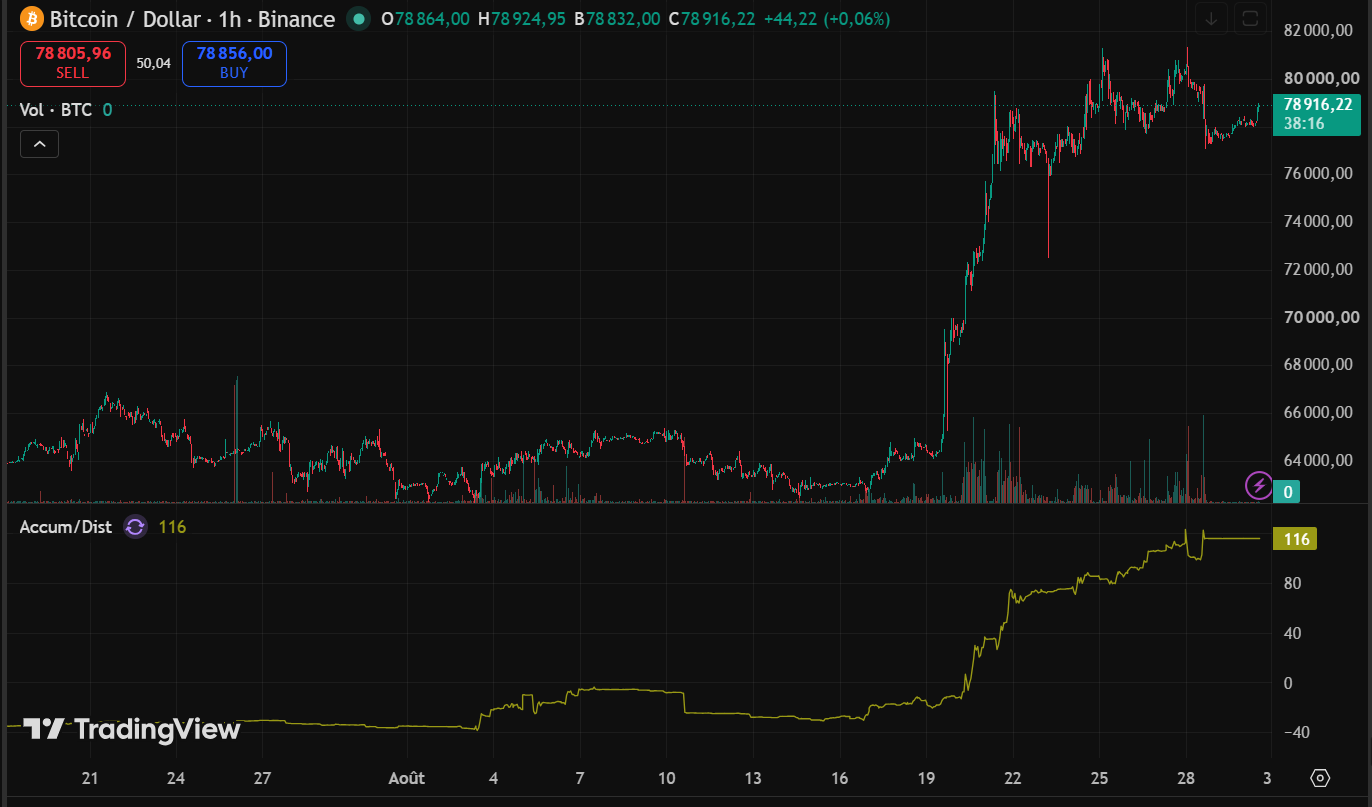Click the SELL button at 78 805,96
Viewport: 1372px width, 807px height.
click(73, 63)
